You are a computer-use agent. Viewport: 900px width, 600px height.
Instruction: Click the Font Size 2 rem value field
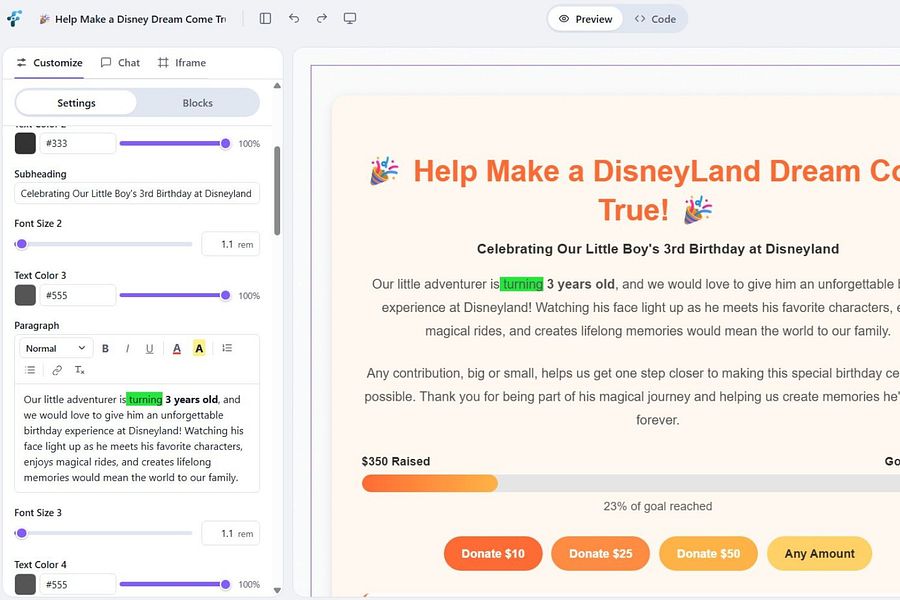point(231,244)
